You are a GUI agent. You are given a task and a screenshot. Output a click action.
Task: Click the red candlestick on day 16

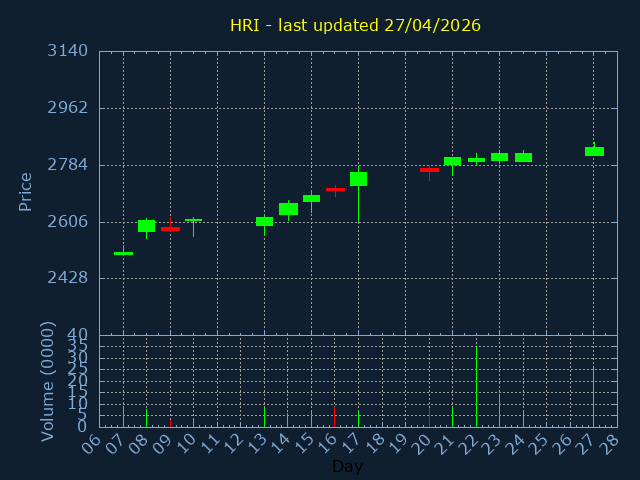tap(335, 189)
